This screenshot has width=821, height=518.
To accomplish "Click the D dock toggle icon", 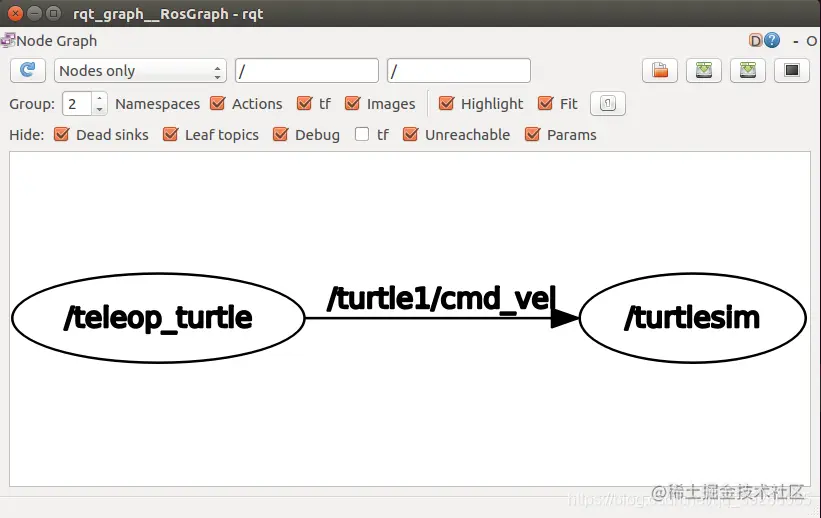I will pos(755,40).
